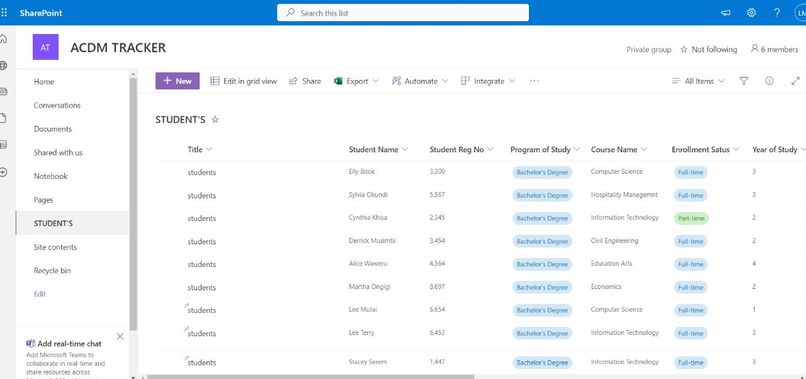
Task: Click the New button
Action: pos(177,81)
